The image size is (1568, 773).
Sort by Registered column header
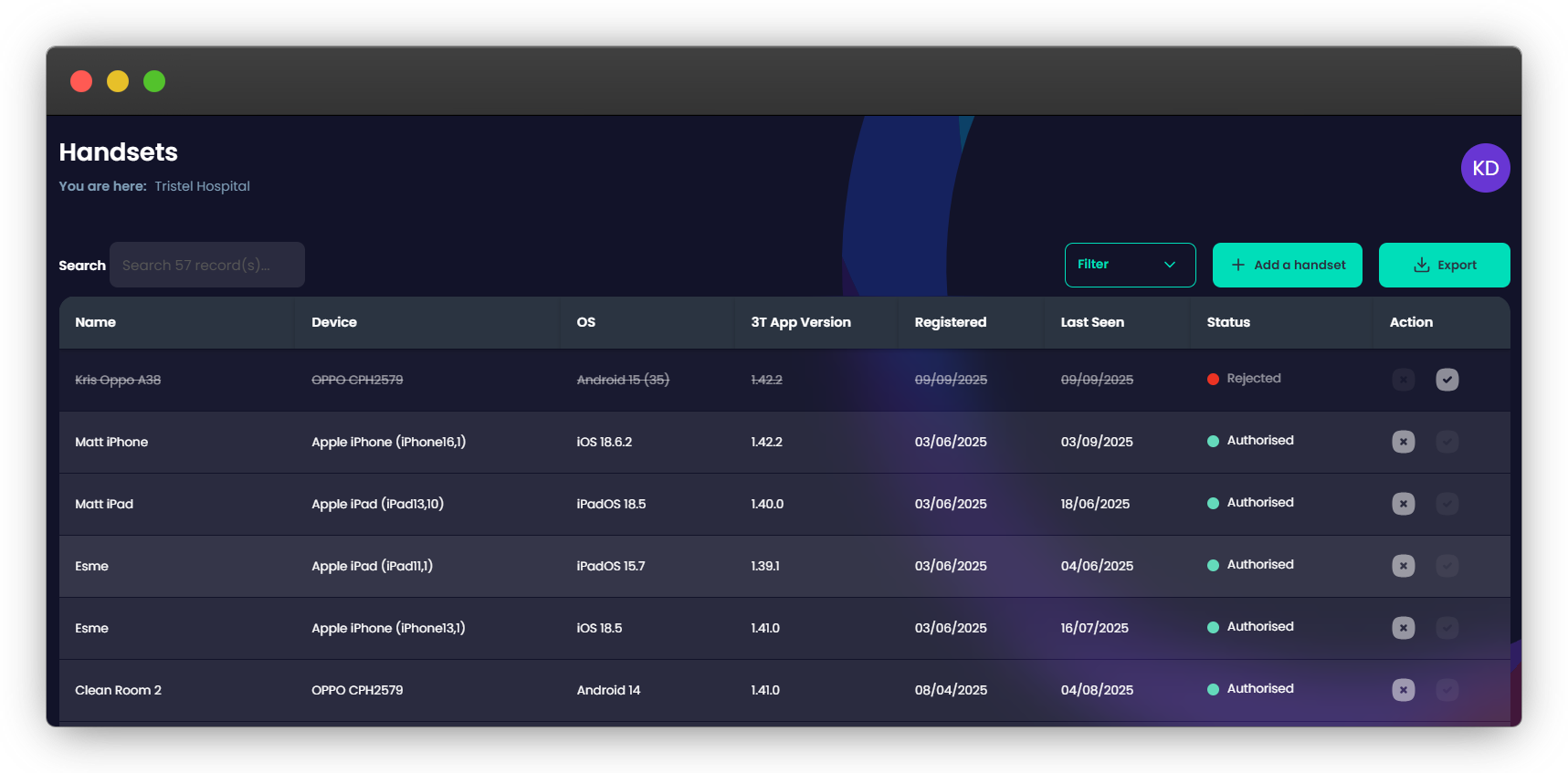pyautogui.click(x=951, y=322)
